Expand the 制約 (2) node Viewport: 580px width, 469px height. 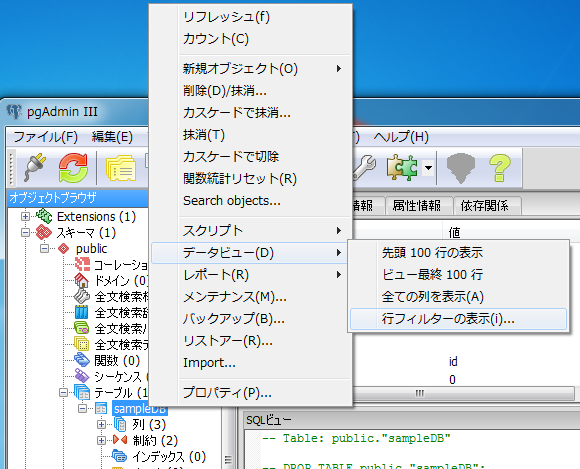(101, 440)
